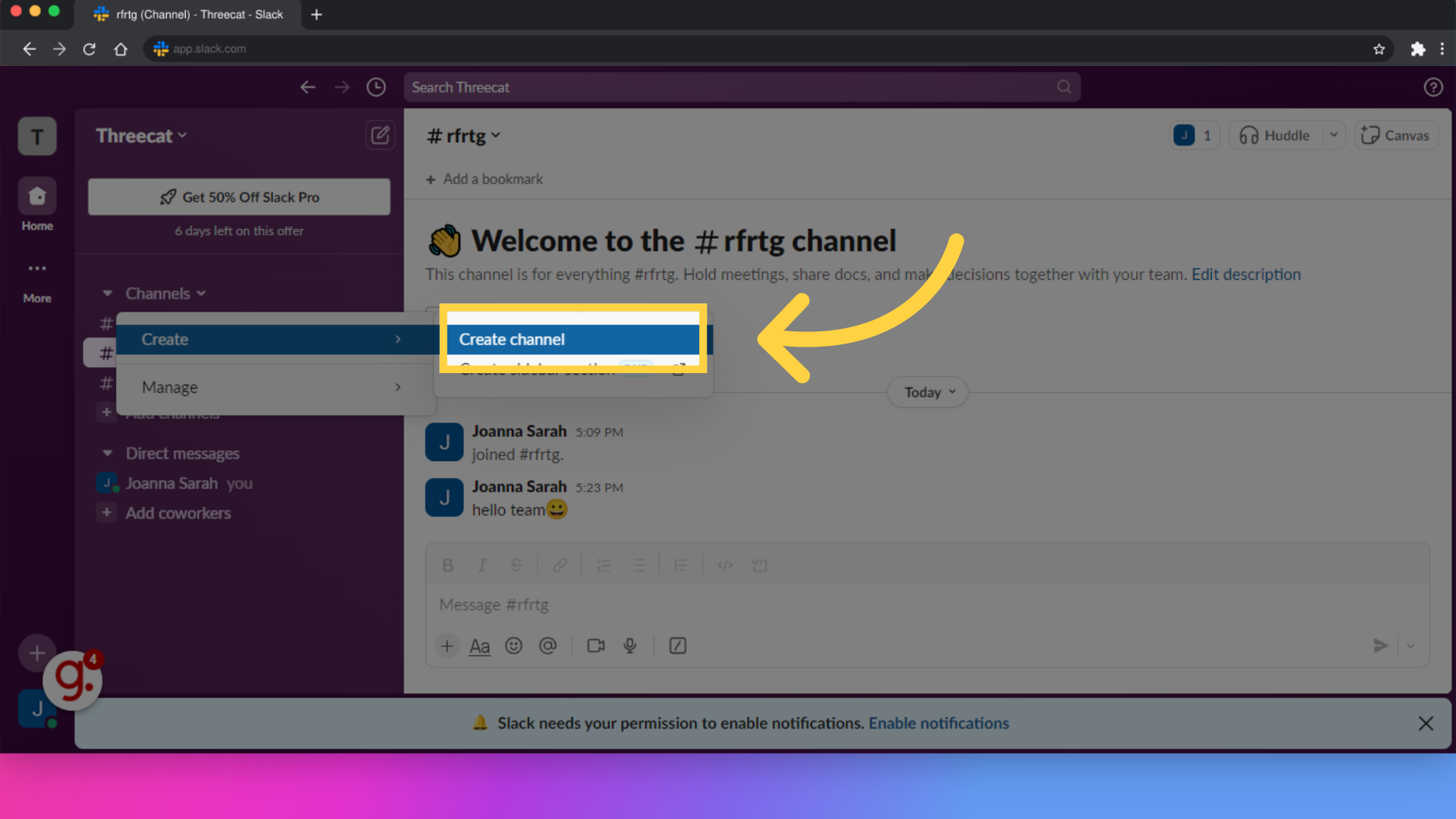Click the Strikethrough formatting icon
Viewport: 1456px width, 819px height.
(x=517, y=565)
